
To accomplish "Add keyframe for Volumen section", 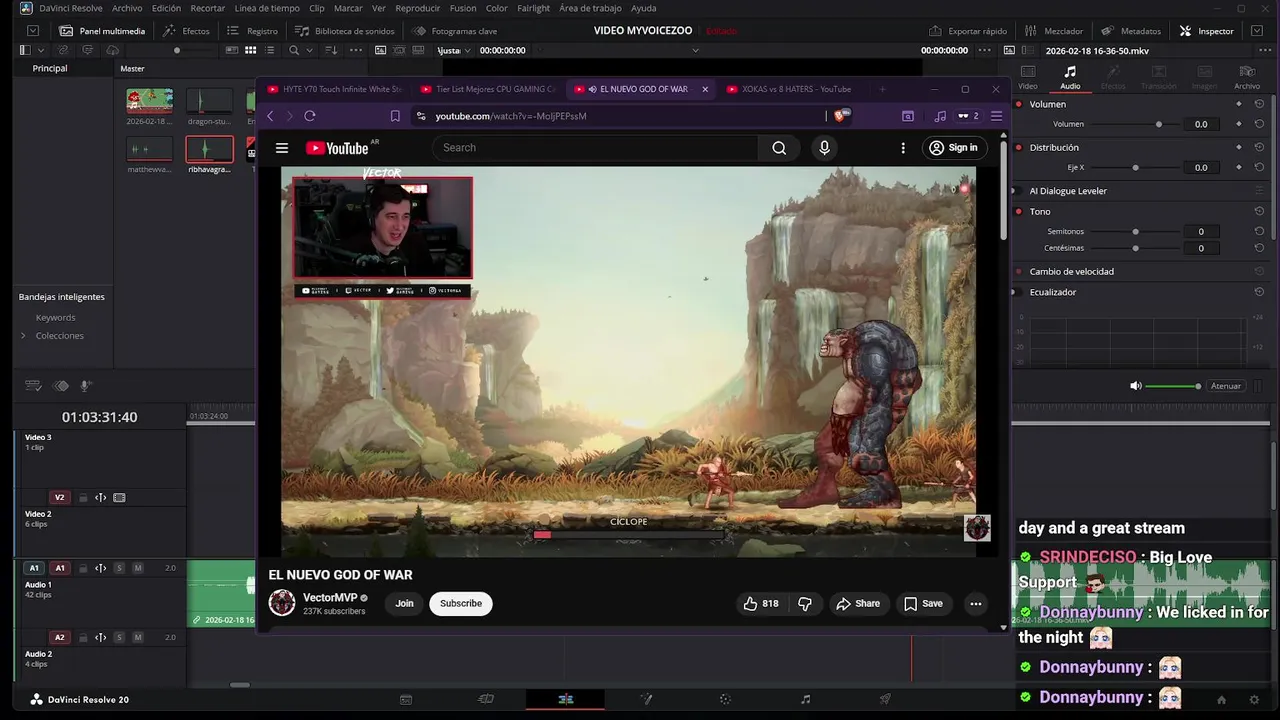I will (x=1239, y=104).
